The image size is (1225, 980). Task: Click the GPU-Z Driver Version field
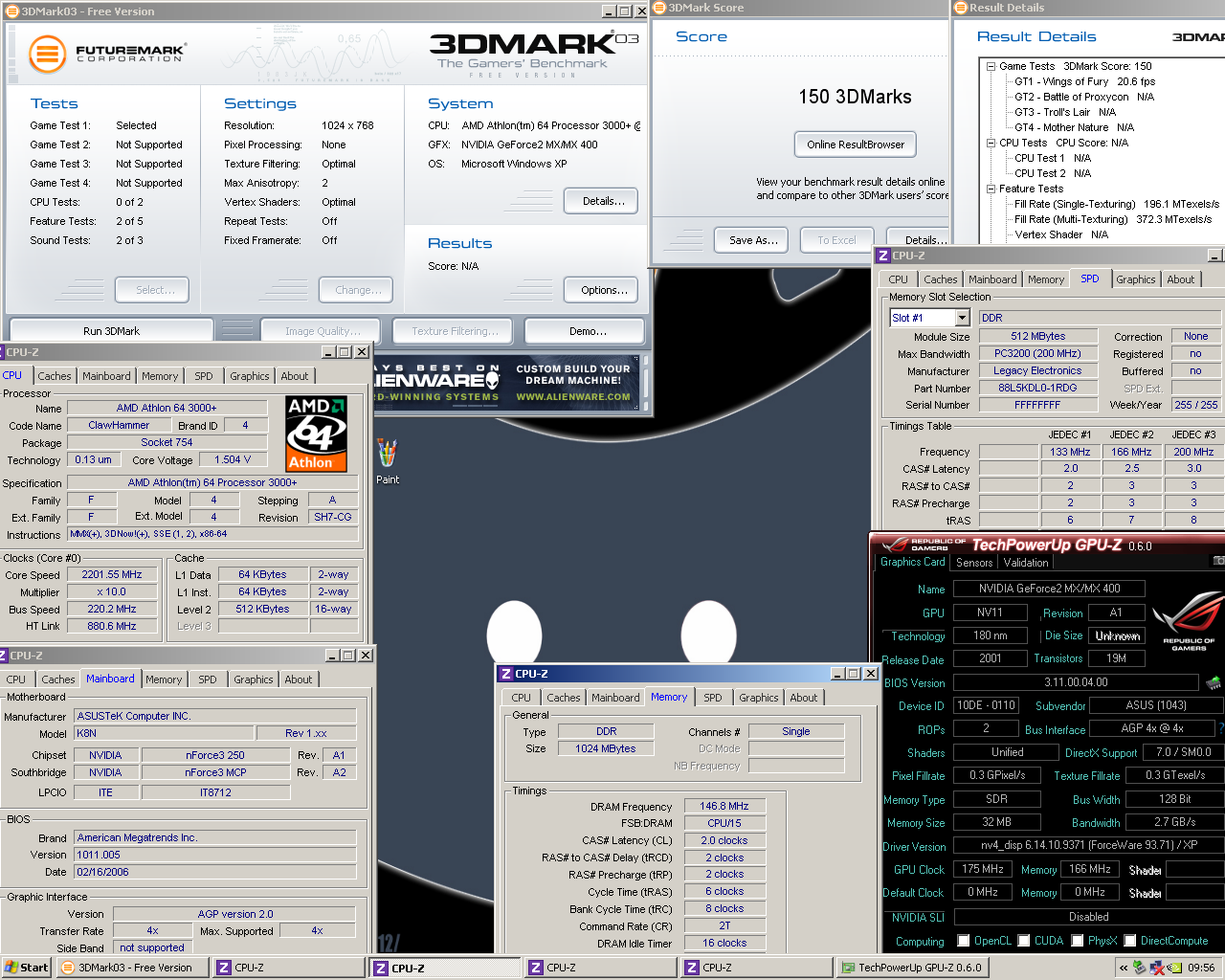click(x=1088, y=845)
